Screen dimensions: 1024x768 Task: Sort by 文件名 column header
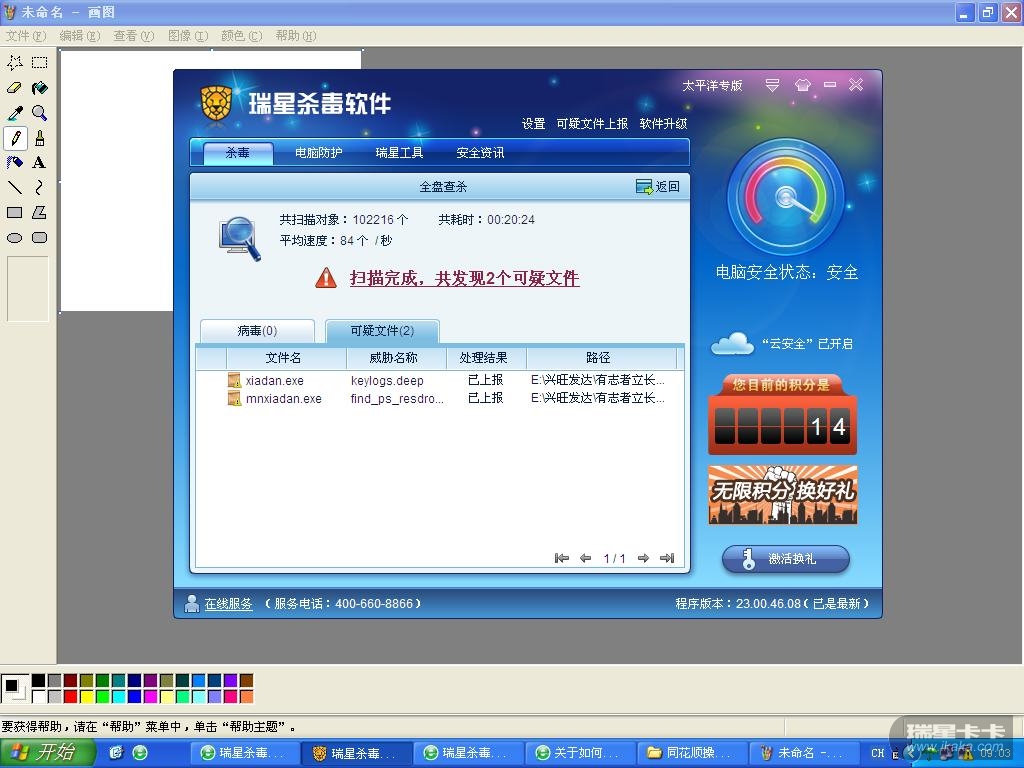point(286,358)
